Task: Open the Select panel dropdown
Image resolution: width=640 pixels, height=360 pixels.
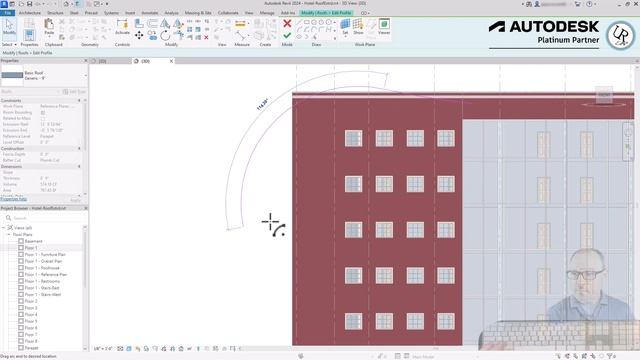Action: point(9,44)
